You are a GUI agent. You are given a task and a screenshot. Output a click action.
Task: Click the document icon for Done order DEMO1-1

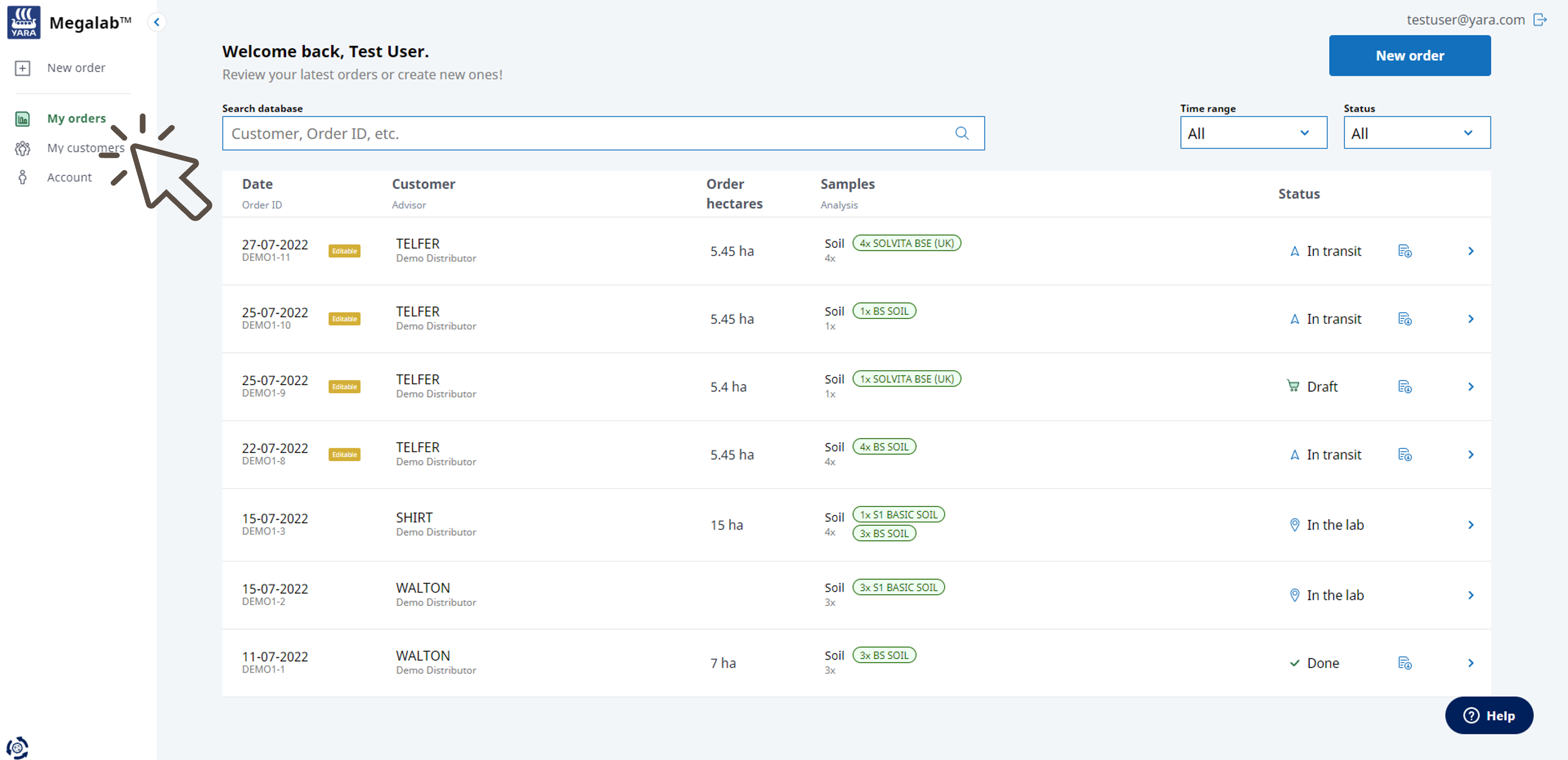[1404, 663]
